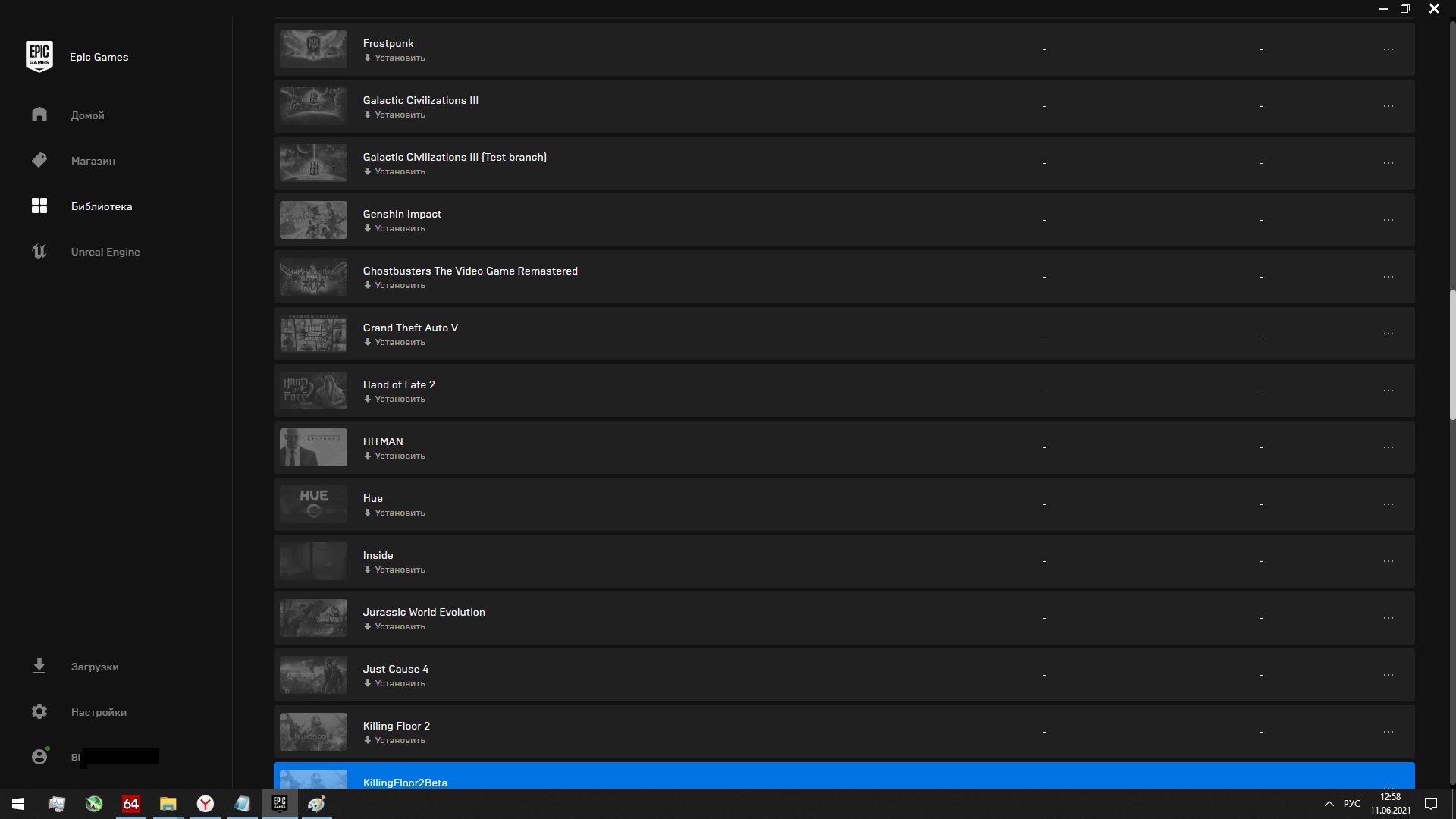Screen dimensions: 1456x819
Task: Install Galactic Civilizations III
Action: (x=394, y=115)
